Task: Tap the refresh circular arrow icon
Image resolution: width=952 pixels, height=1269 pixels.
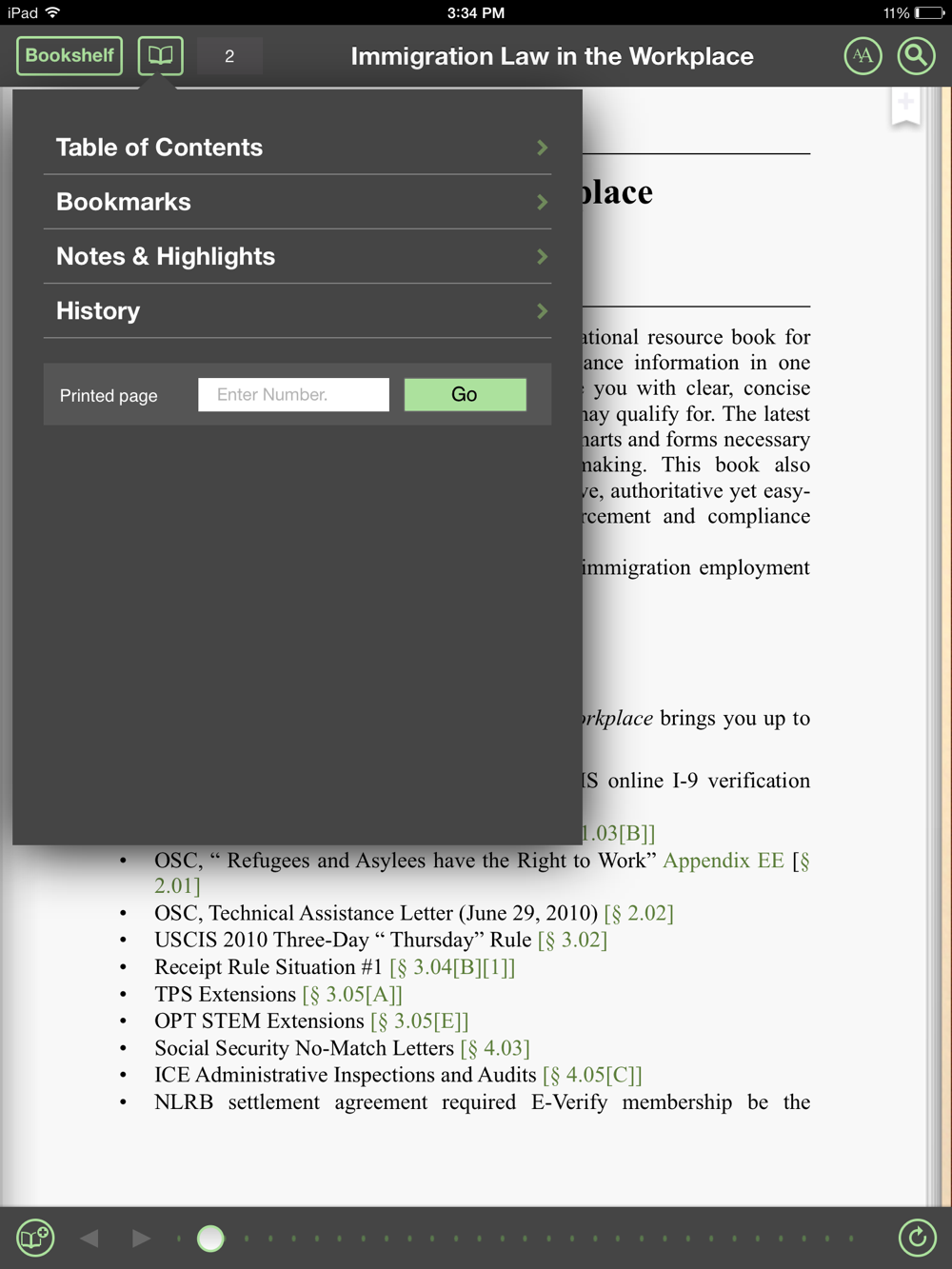Action: tap(918, 1238)
